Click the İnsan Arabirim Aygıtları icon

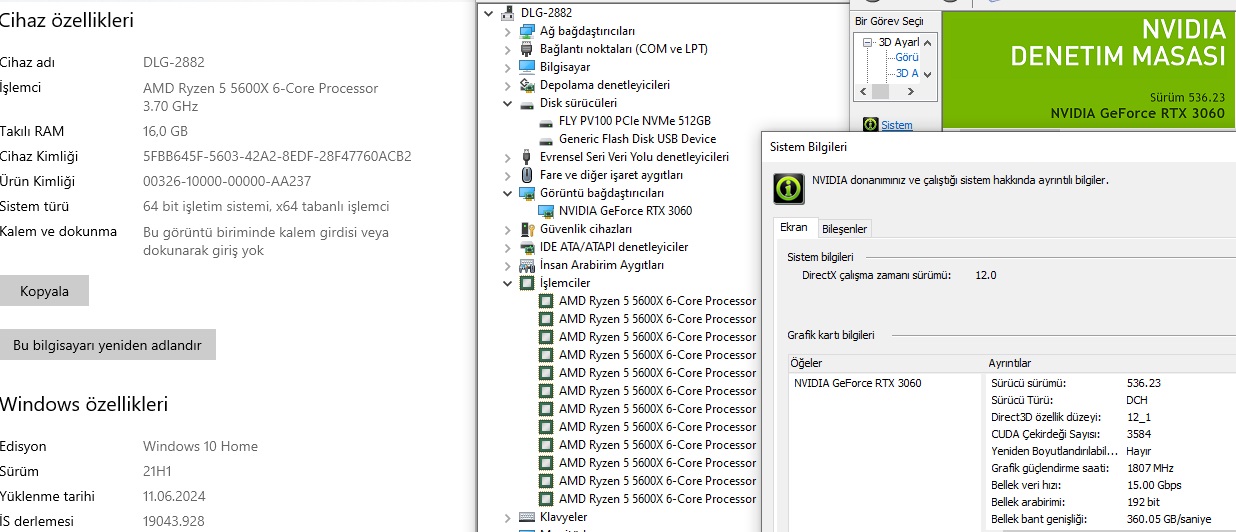point(527,265)
